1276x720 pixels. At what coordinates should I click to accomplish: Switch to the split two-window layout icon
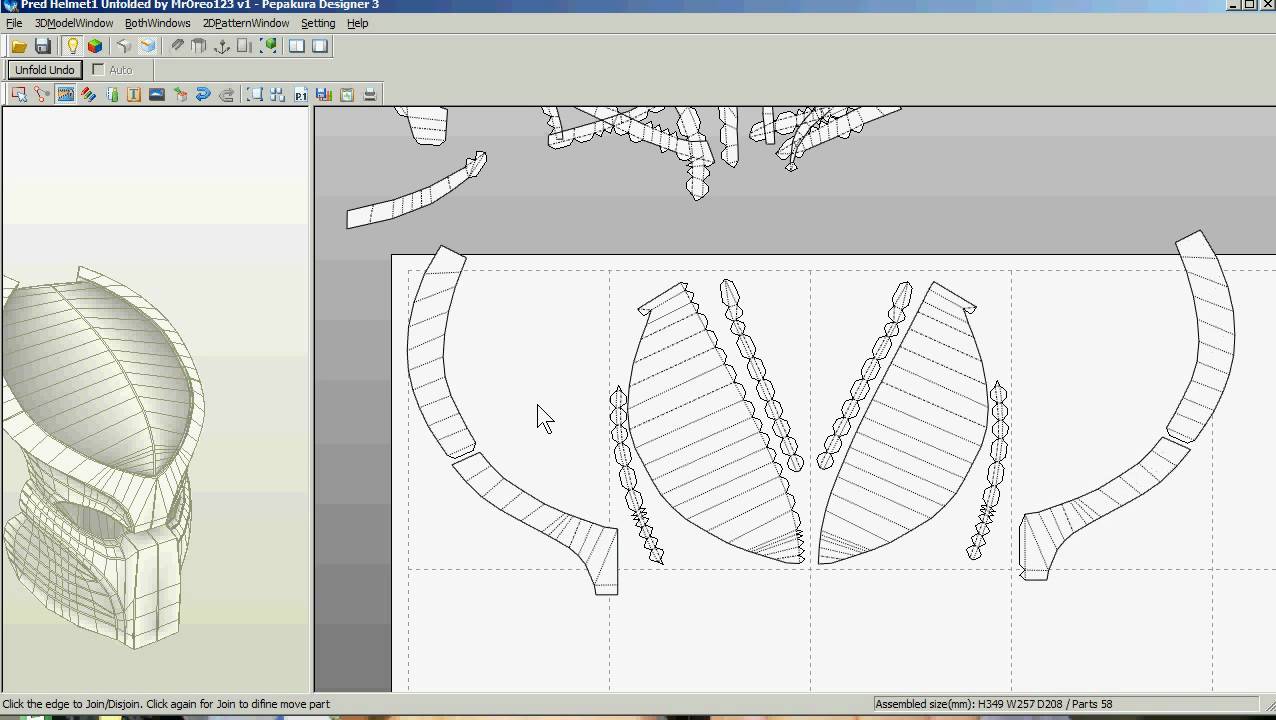tap(297, 46)
